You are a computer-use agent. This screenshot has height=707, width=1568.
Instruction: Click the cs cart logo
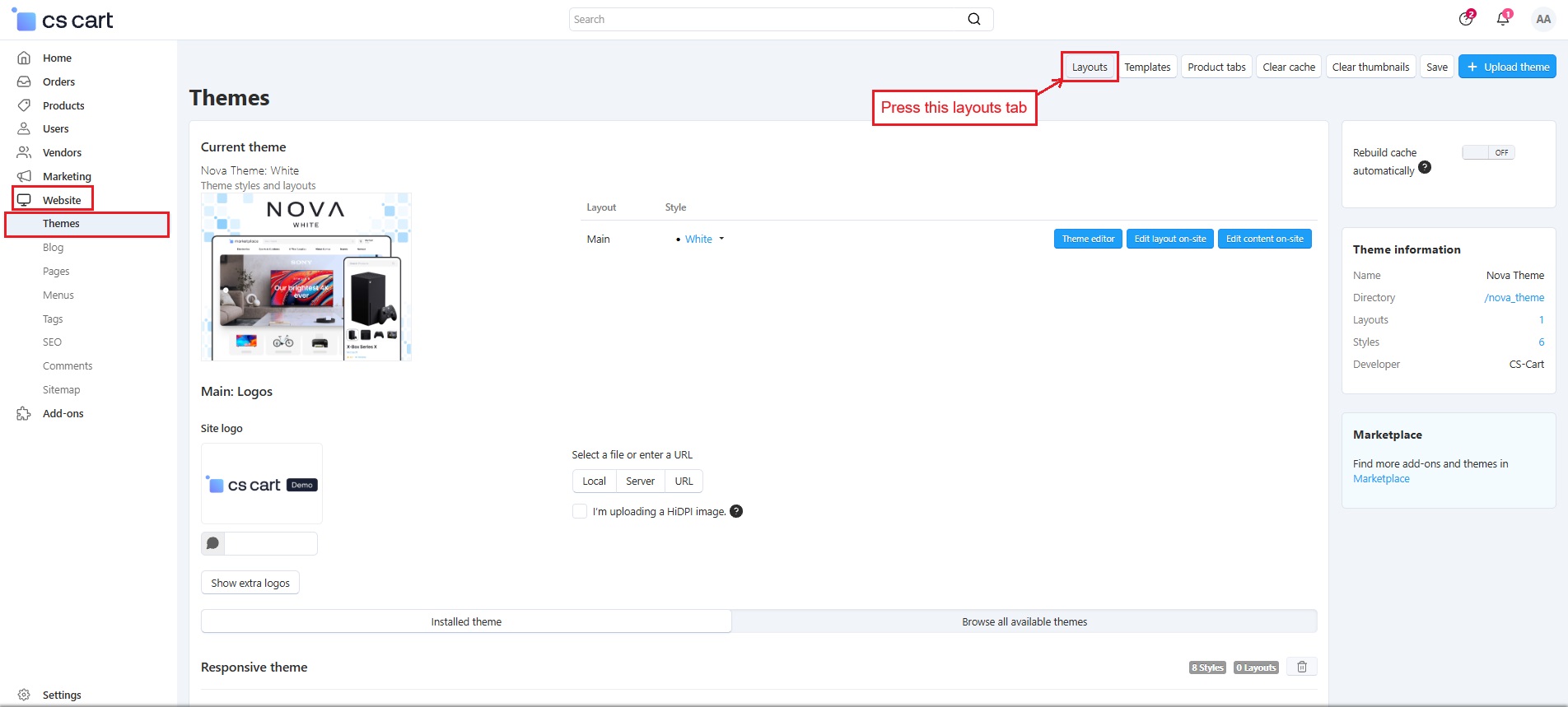coord(63,20)
